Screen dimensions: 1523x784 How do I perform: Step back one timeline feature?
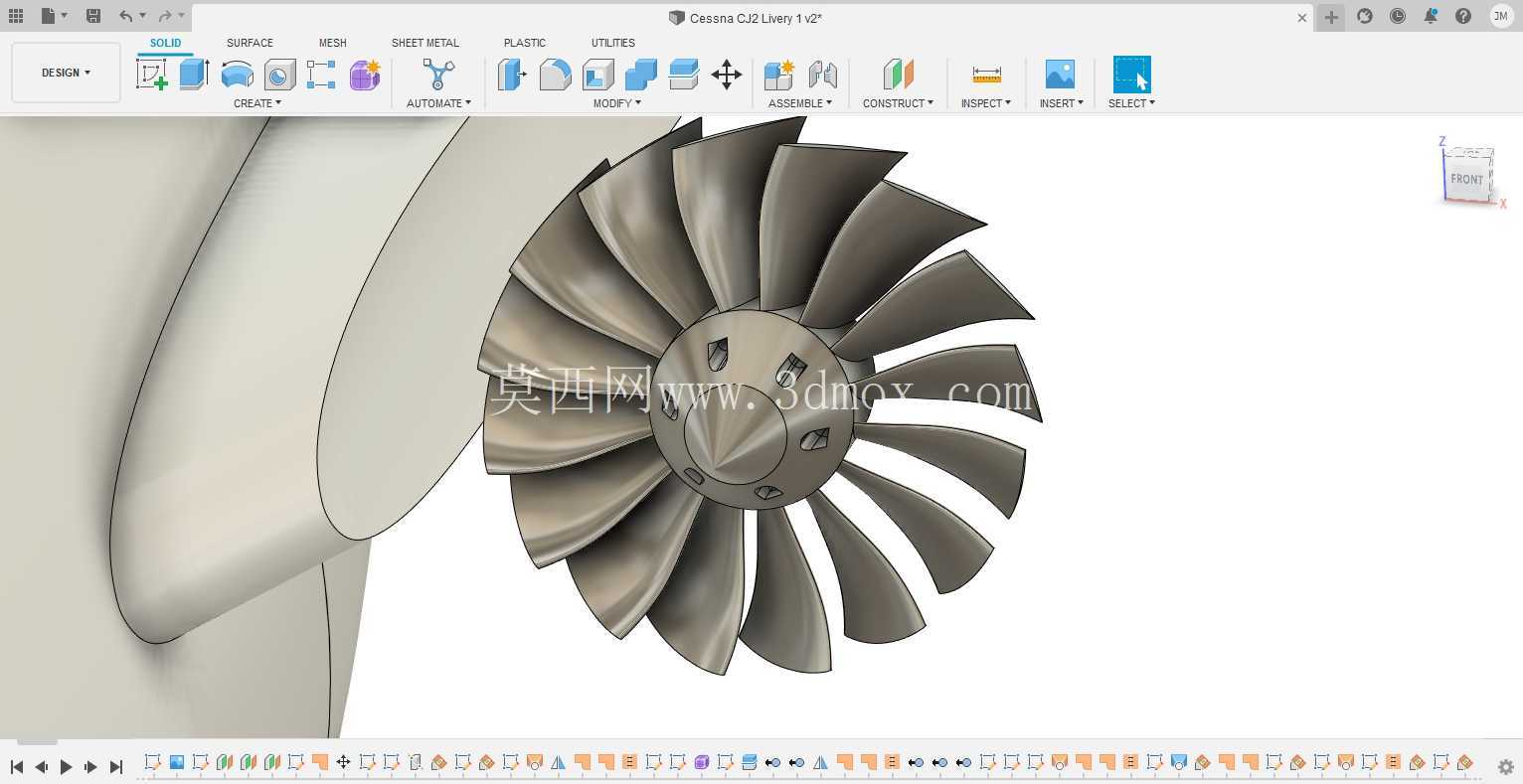41,767
